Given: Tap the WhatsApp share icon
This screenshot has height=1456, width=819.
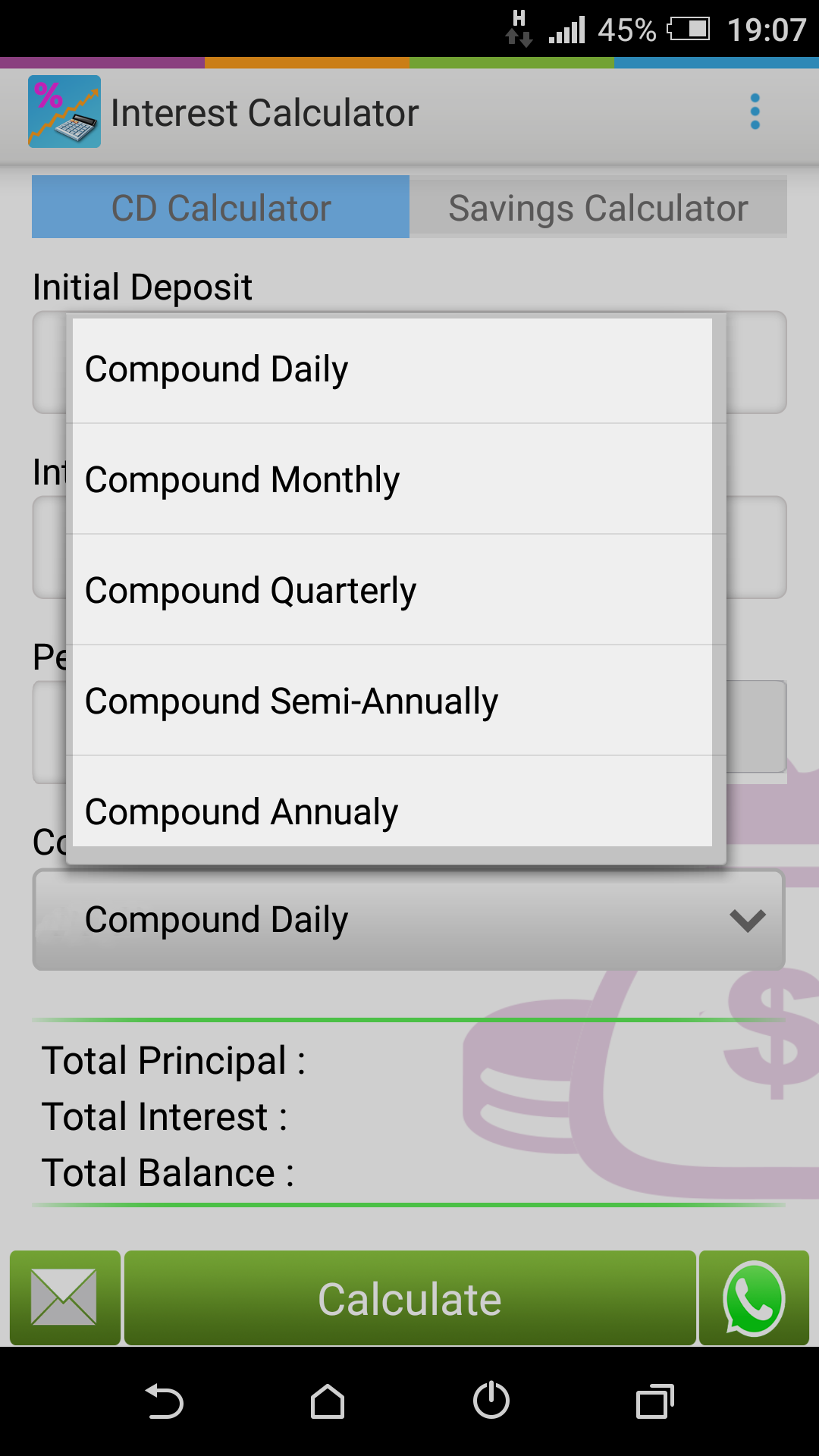Looking at the screenshot, I should [x=754, y=1298].
